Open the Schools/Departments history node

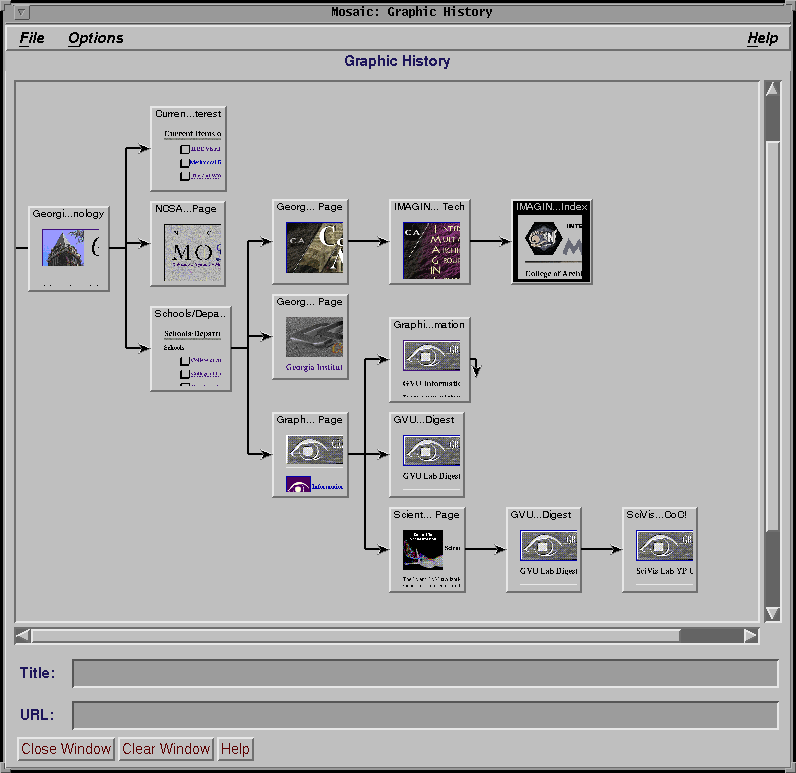tap(188, 348)
